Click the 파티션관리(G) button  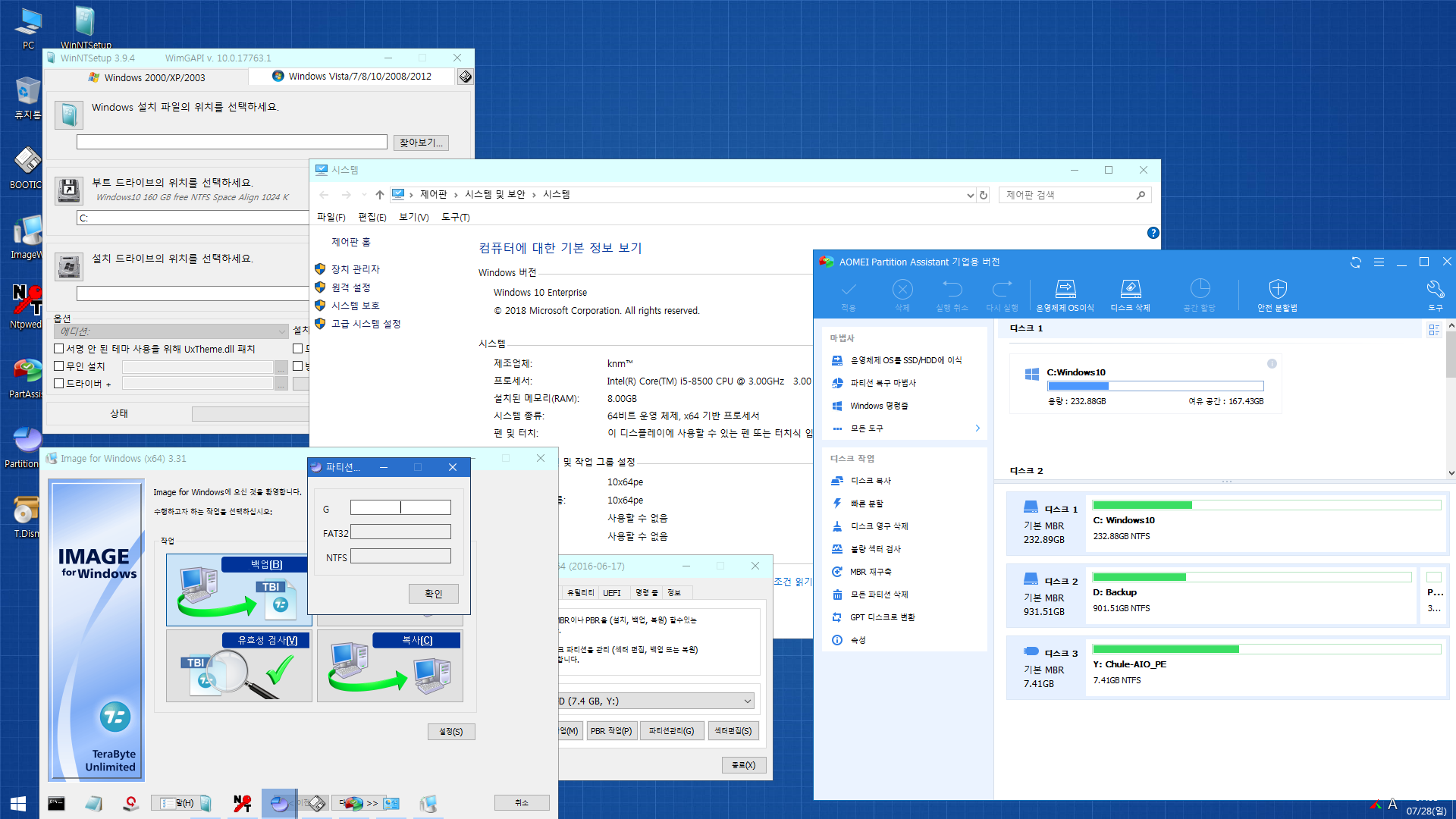coord(672,731)
